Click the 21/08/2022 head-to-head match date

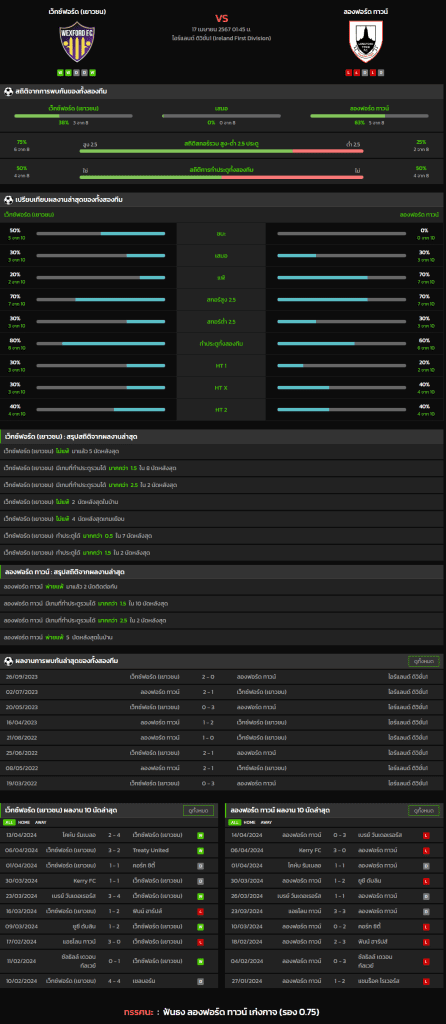[22, 738]
